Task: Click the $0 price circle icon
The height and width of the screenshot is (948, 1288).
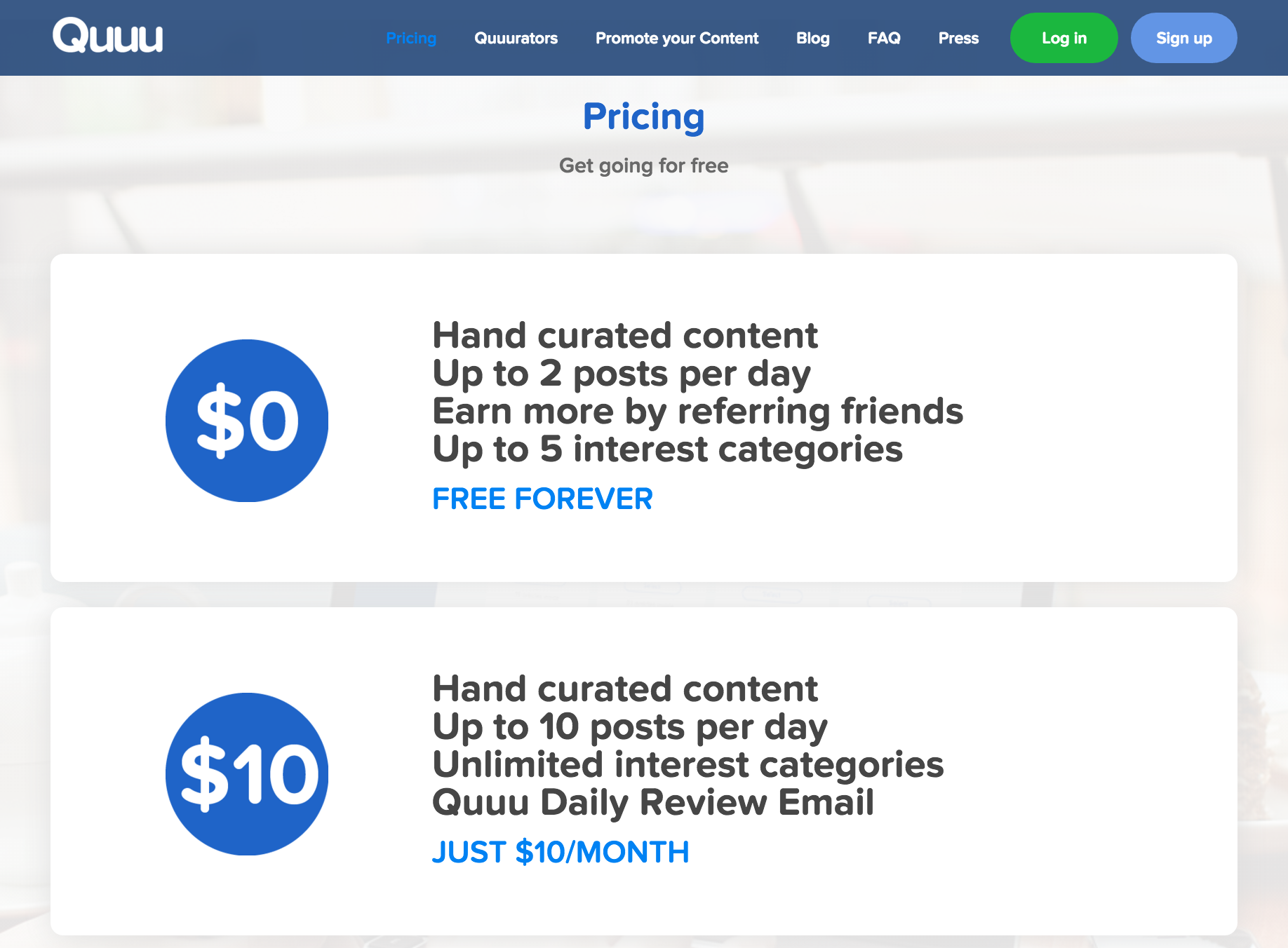Action: (247, 421)
